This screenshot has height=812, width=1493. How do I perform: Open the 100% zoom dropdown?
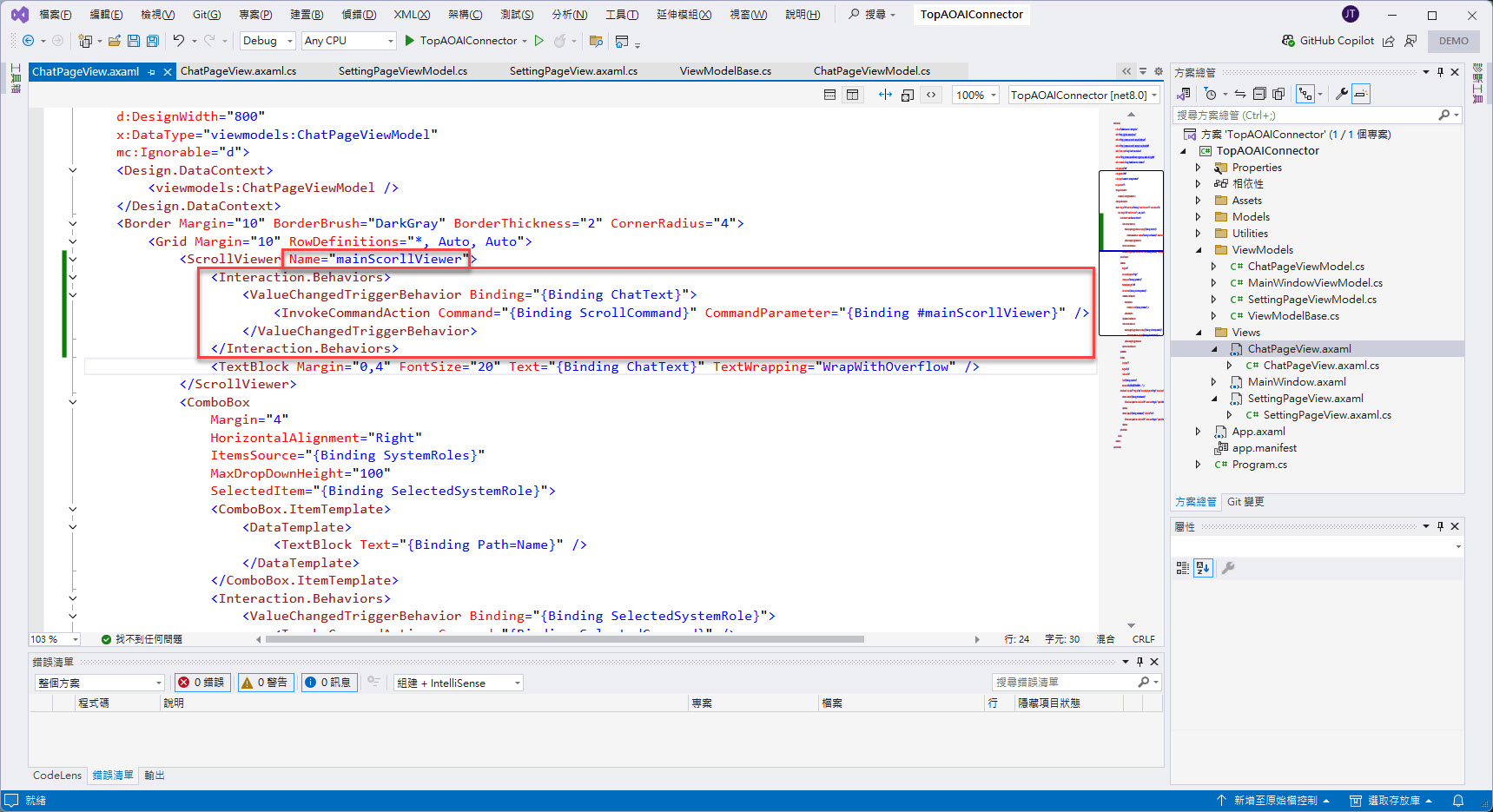pos(976,95)
